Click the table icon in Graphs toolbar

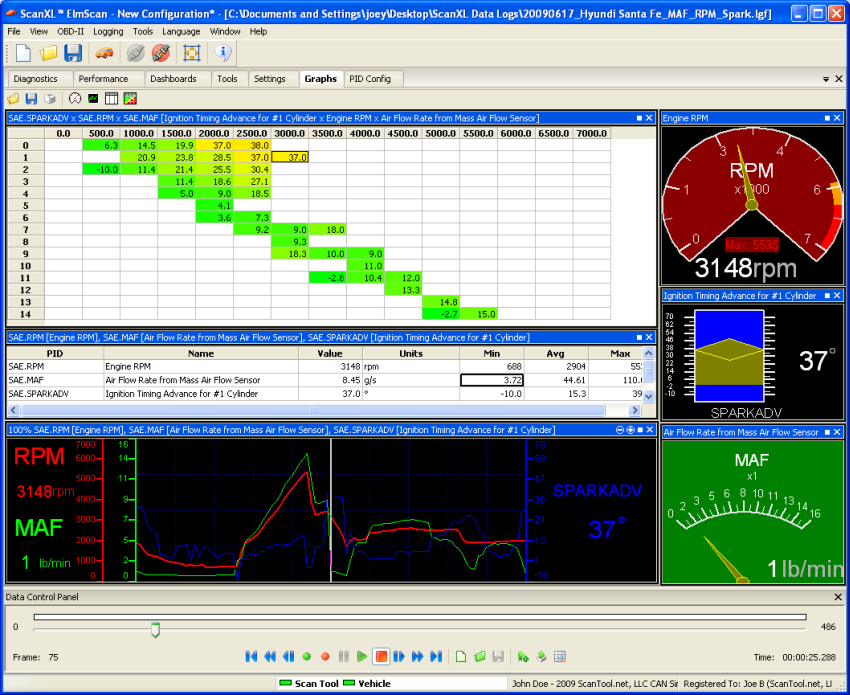[x=111, y=99]
